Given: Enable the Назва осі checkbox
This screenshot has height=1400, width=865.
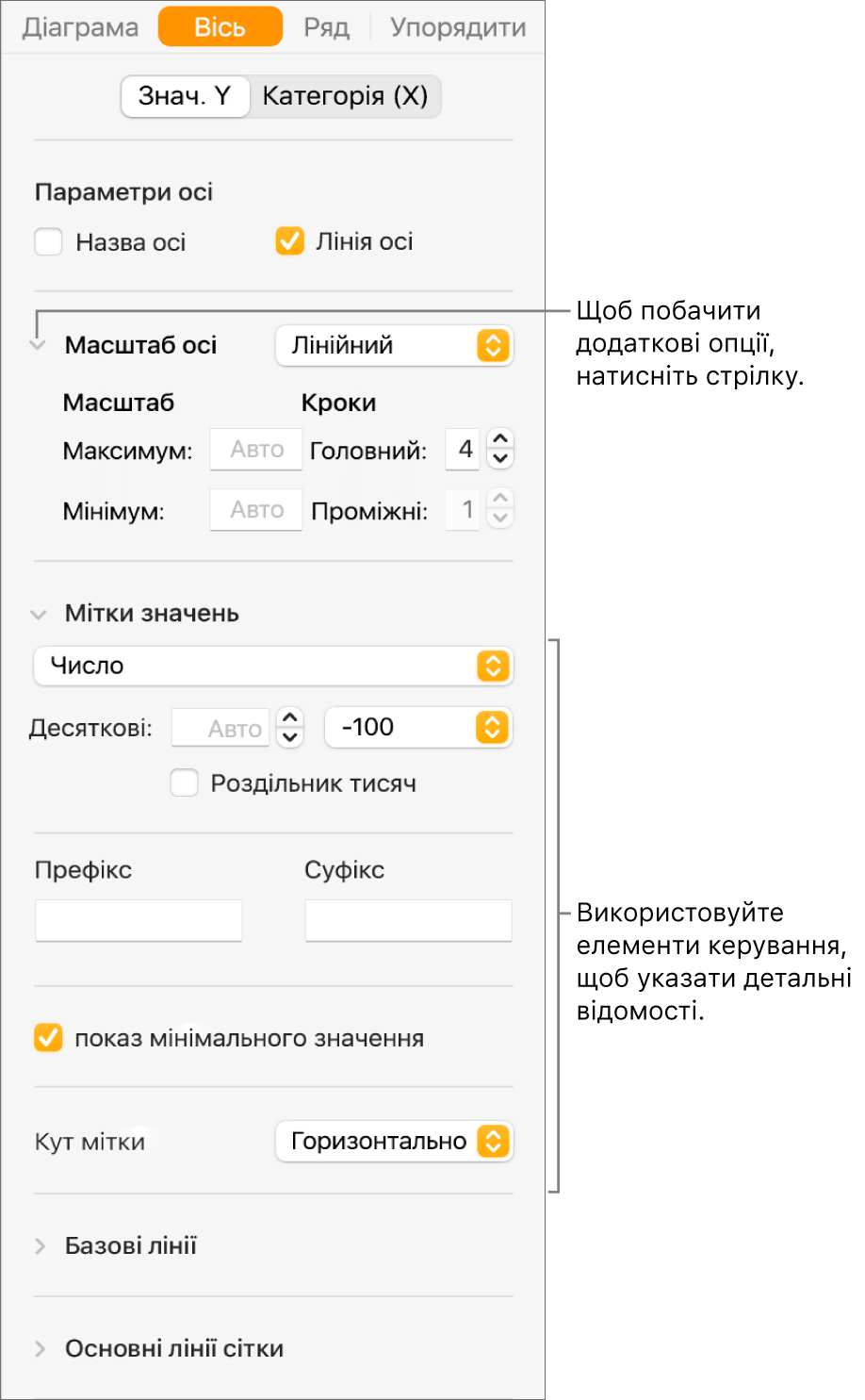Looking at the screenshot, I should click(x=48, y=242).
